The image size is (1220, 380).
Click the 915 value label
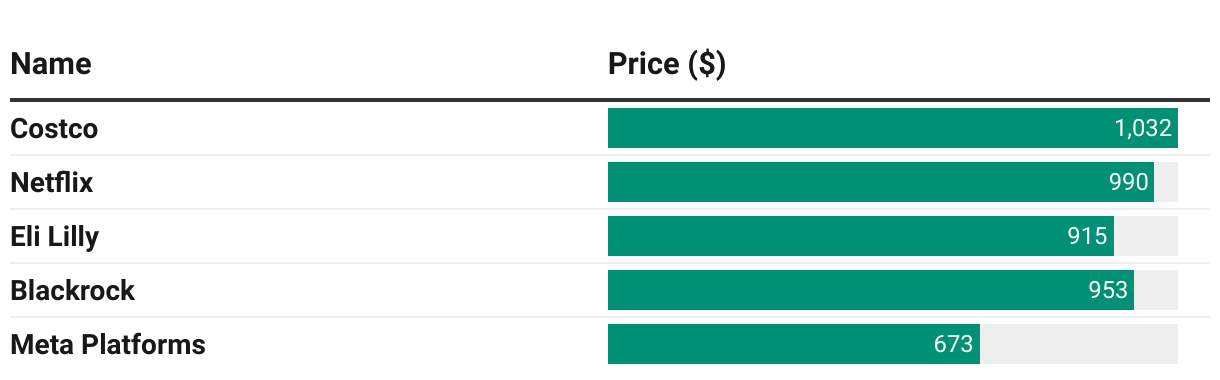(x=1088, y=237)
